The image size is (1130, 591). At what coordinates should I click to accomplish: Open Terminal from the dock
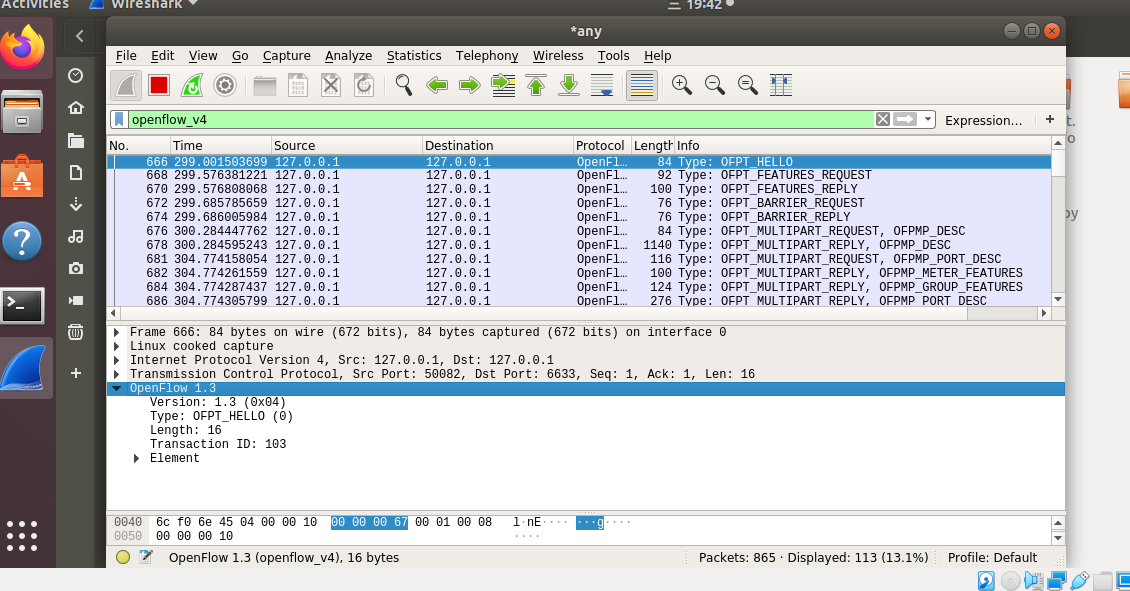coord(22,306)
